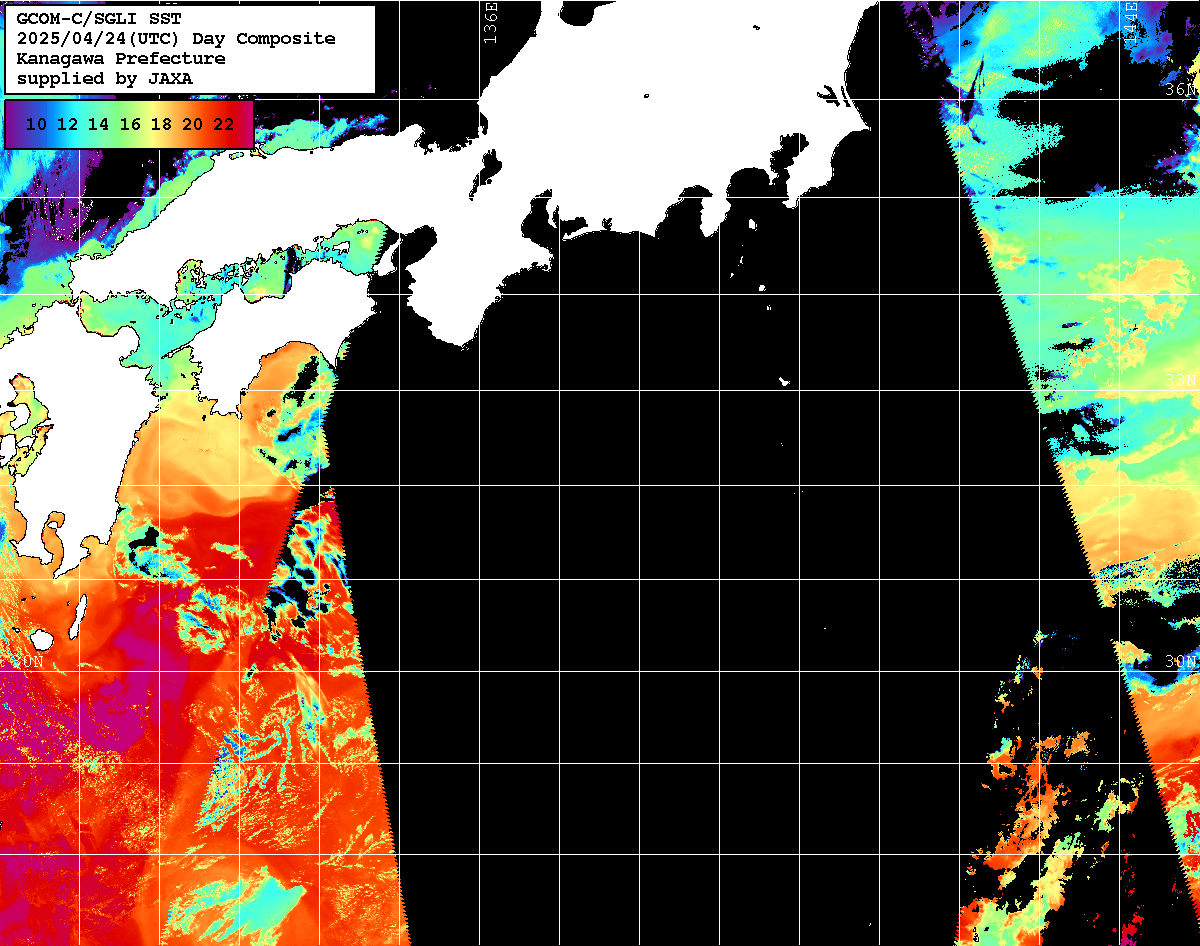Click the '10' value on color scale
1200x946 pixels.
37,124
